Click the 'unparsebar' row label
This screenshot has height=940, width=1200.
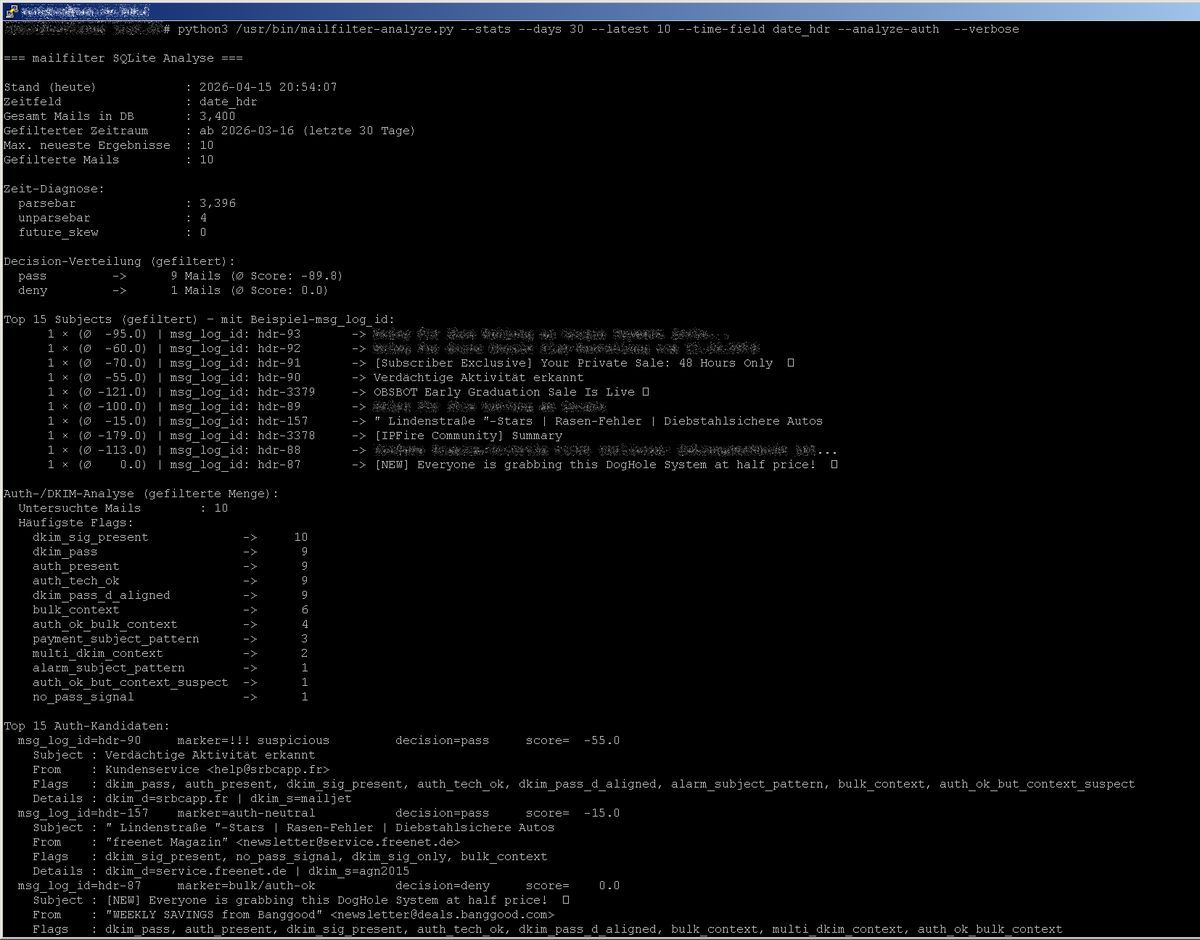coord(54,217)
